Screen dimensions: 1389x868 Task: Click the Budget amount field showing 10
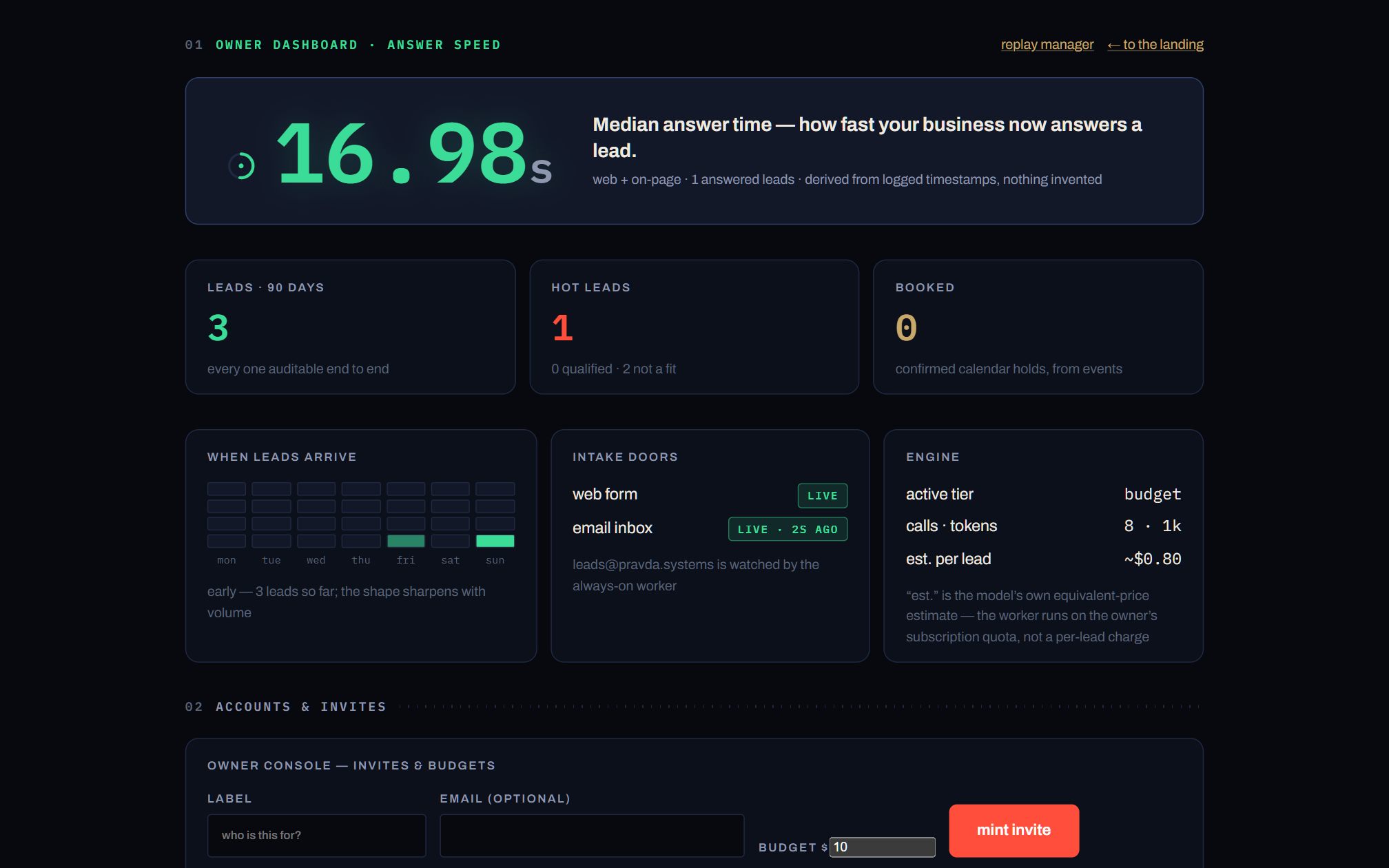882,847
